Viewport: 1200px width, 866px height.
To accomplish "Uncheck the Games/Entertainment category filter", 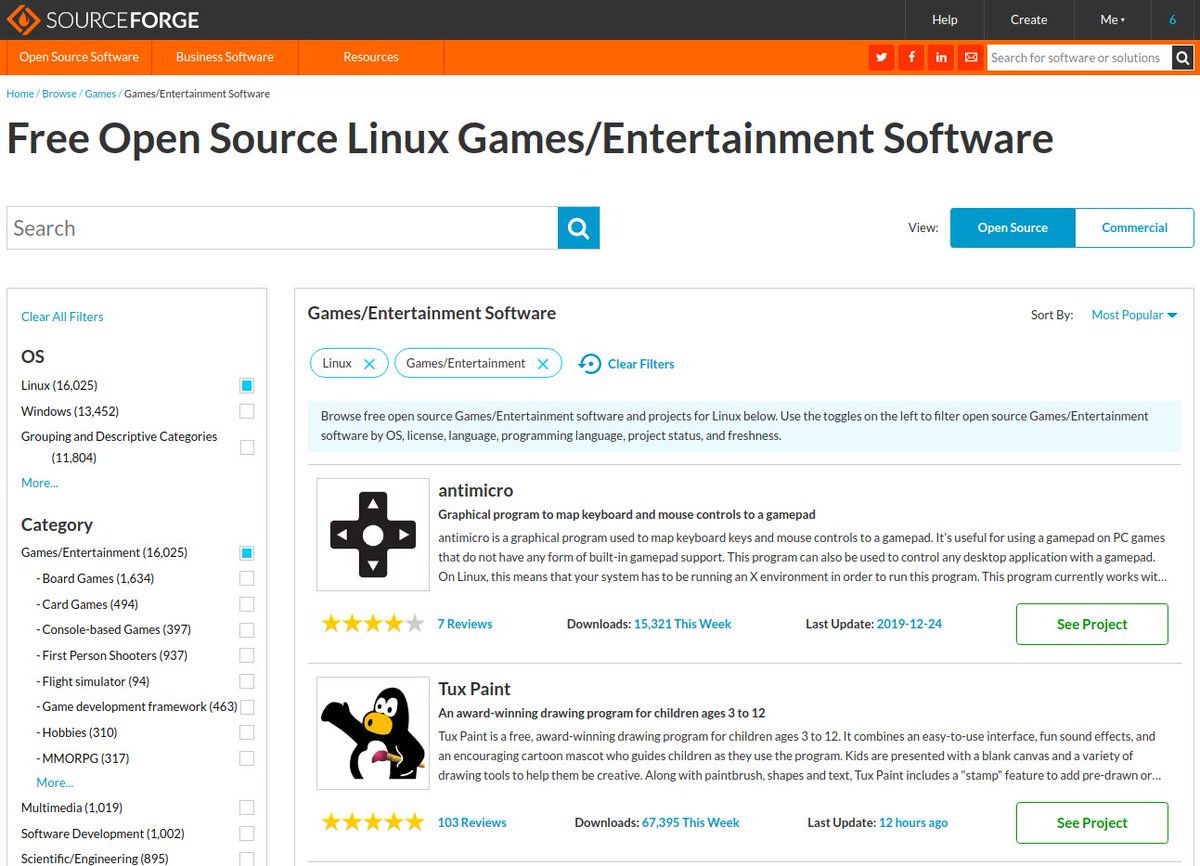I will pos(247,552).
